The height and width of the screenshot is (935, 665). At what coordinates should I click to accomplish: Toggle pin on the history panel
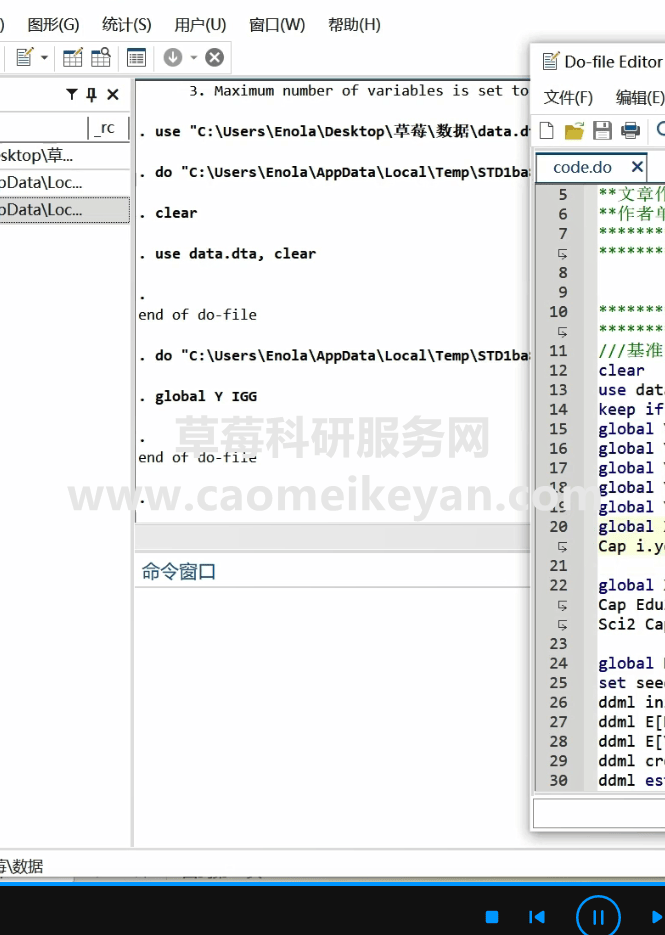point(91,94)
